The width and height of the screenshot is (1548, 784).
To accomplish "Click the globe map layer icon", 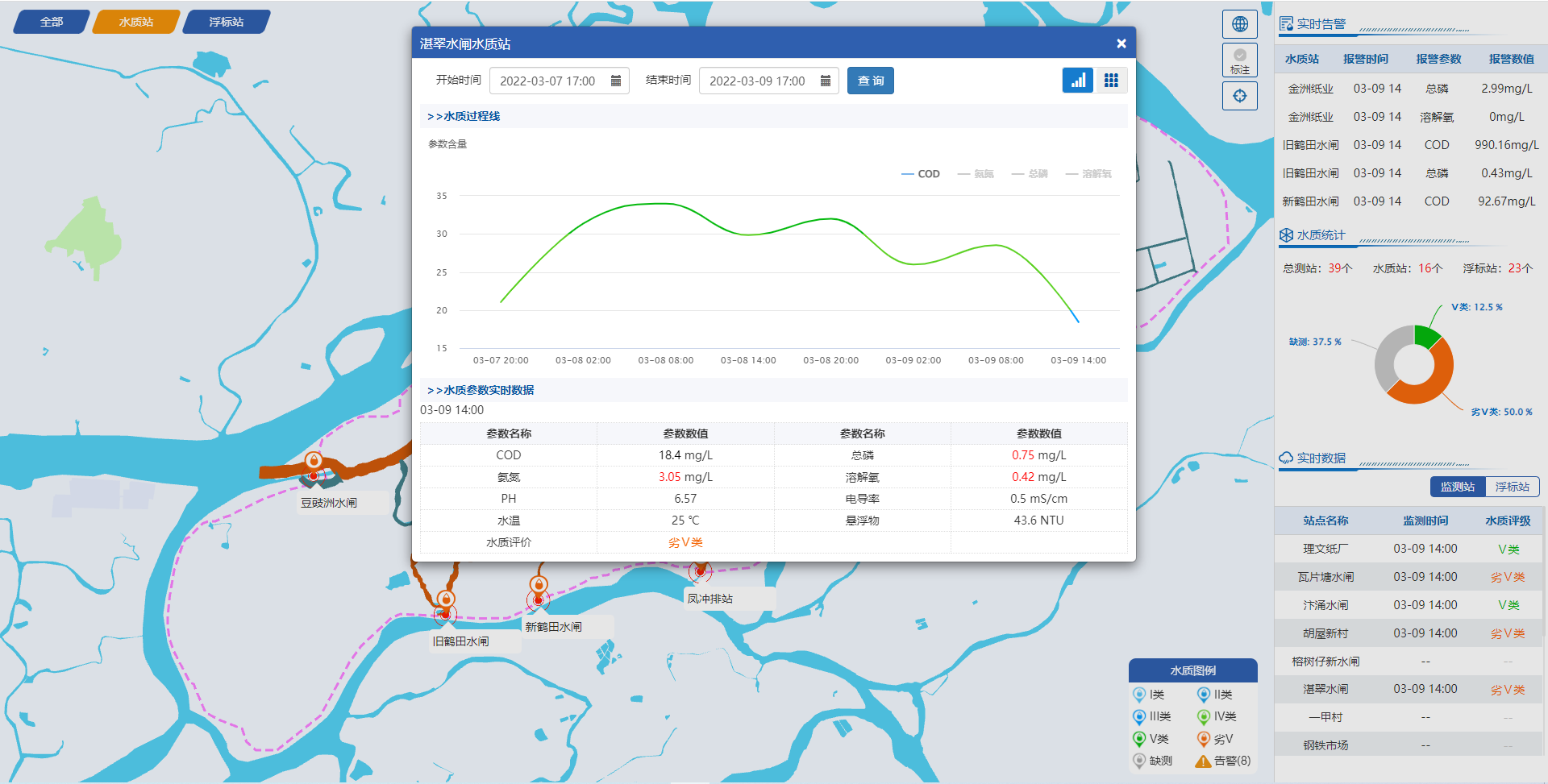I will (x=1240, y=24).
